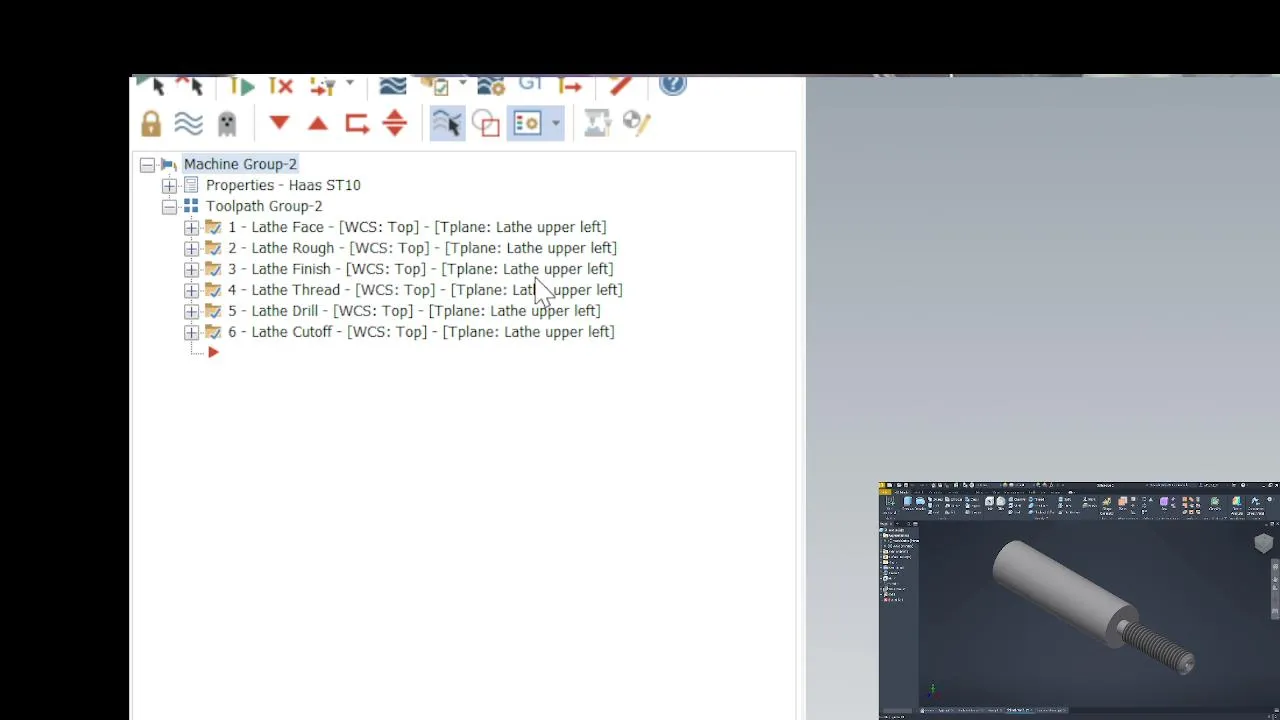Expand operation 6 - Lathe Cutoff
The height and width of the screenshot is (720, 1280).
point(191,333)
